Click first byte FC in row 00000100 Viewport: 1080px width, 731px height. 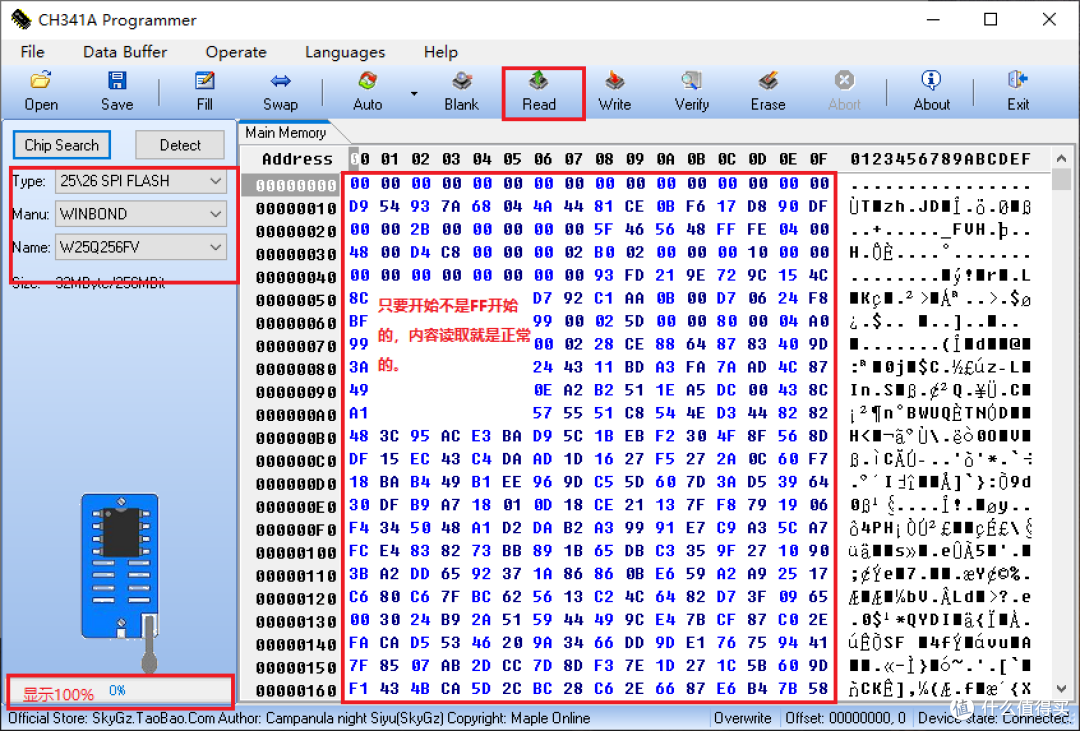[359, 550]
